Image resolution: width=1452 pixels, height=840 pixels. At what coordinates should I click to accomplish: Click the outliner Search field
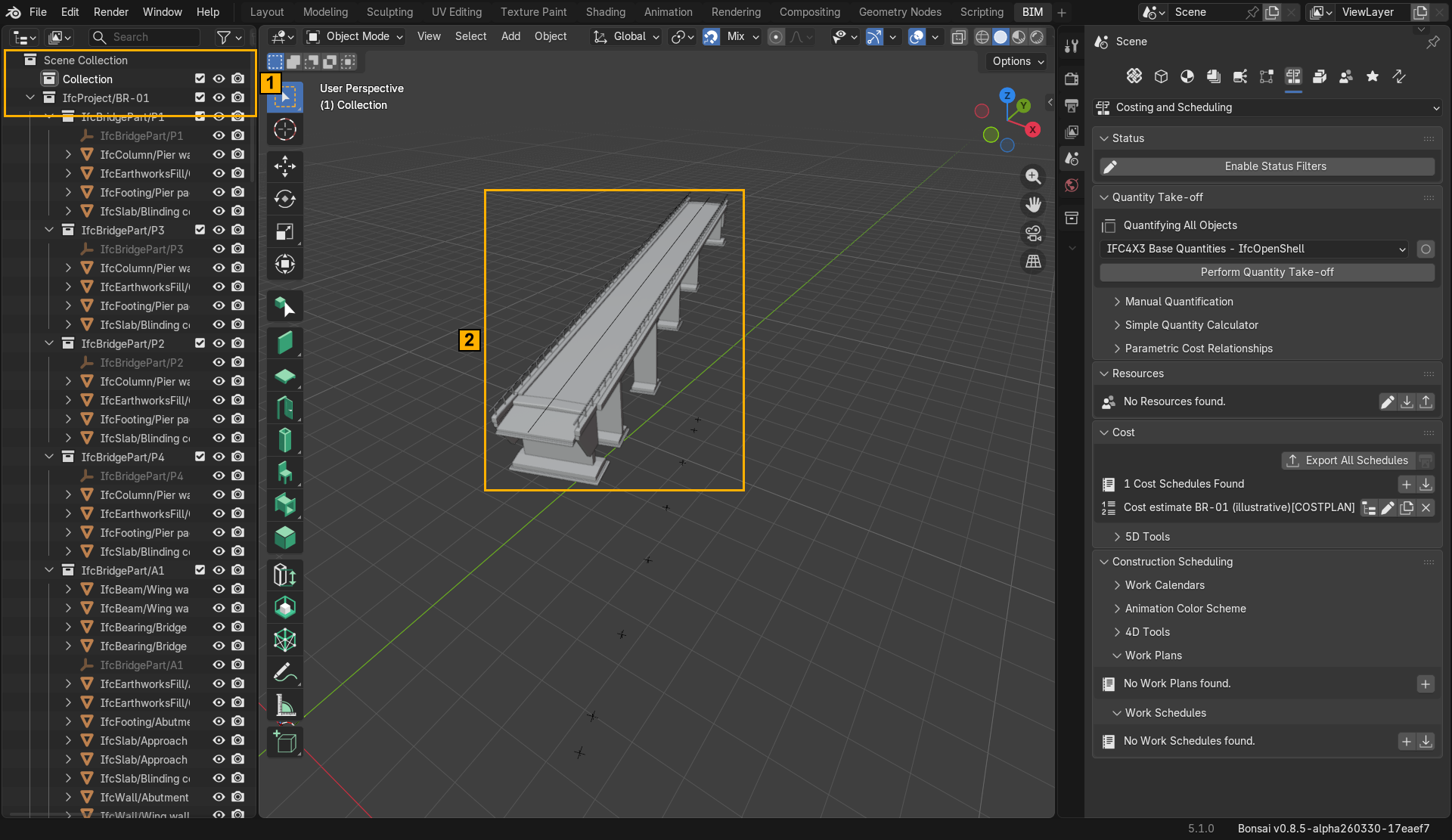coord(144,37)
